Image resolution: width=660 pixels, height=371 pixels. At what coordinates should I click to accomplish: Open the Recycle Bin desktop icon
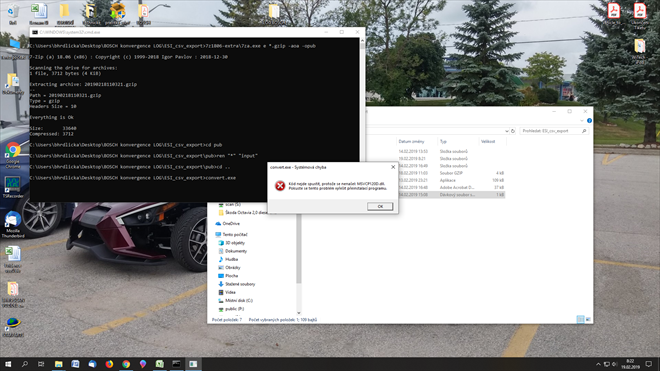(x=13, y=13)
